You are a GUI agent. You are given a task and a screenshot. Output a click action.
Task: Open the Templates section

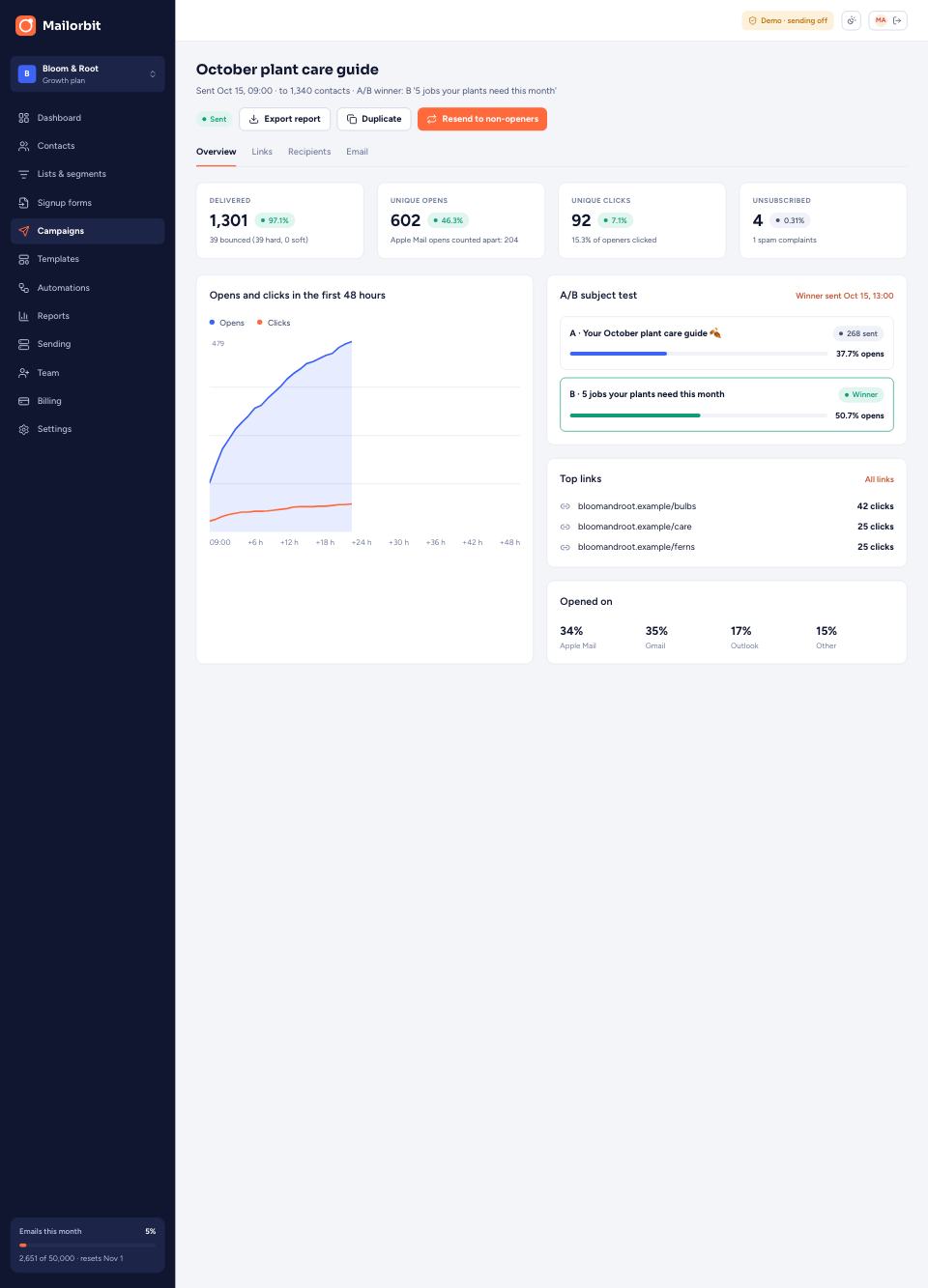[87, 259]
